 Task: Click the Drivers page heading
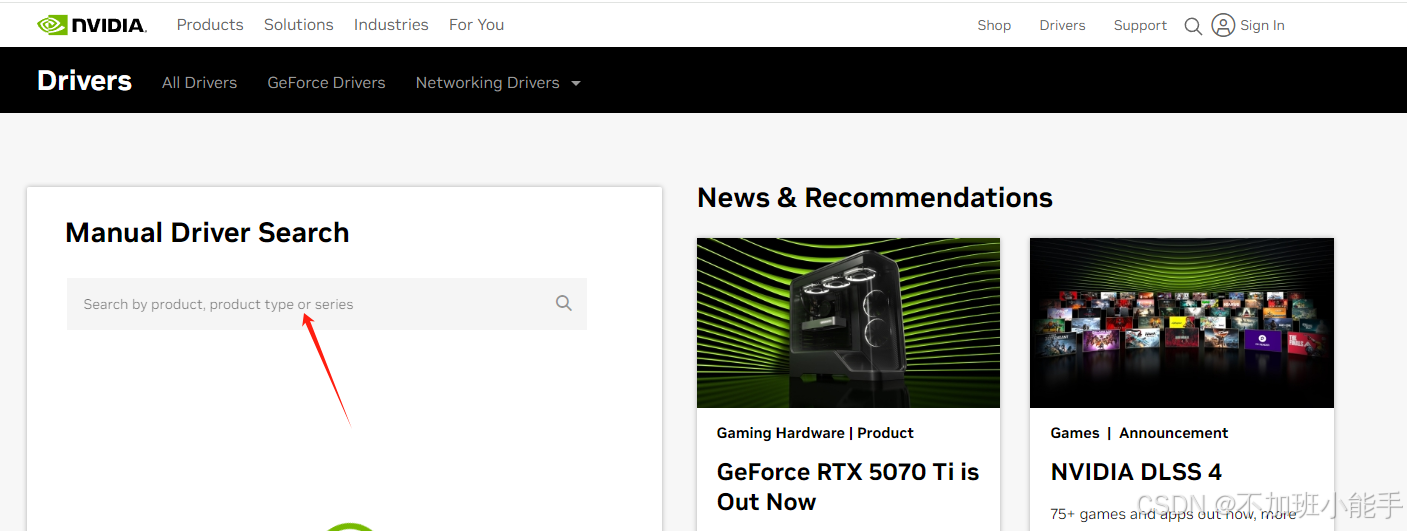click(x=84, y=81)
